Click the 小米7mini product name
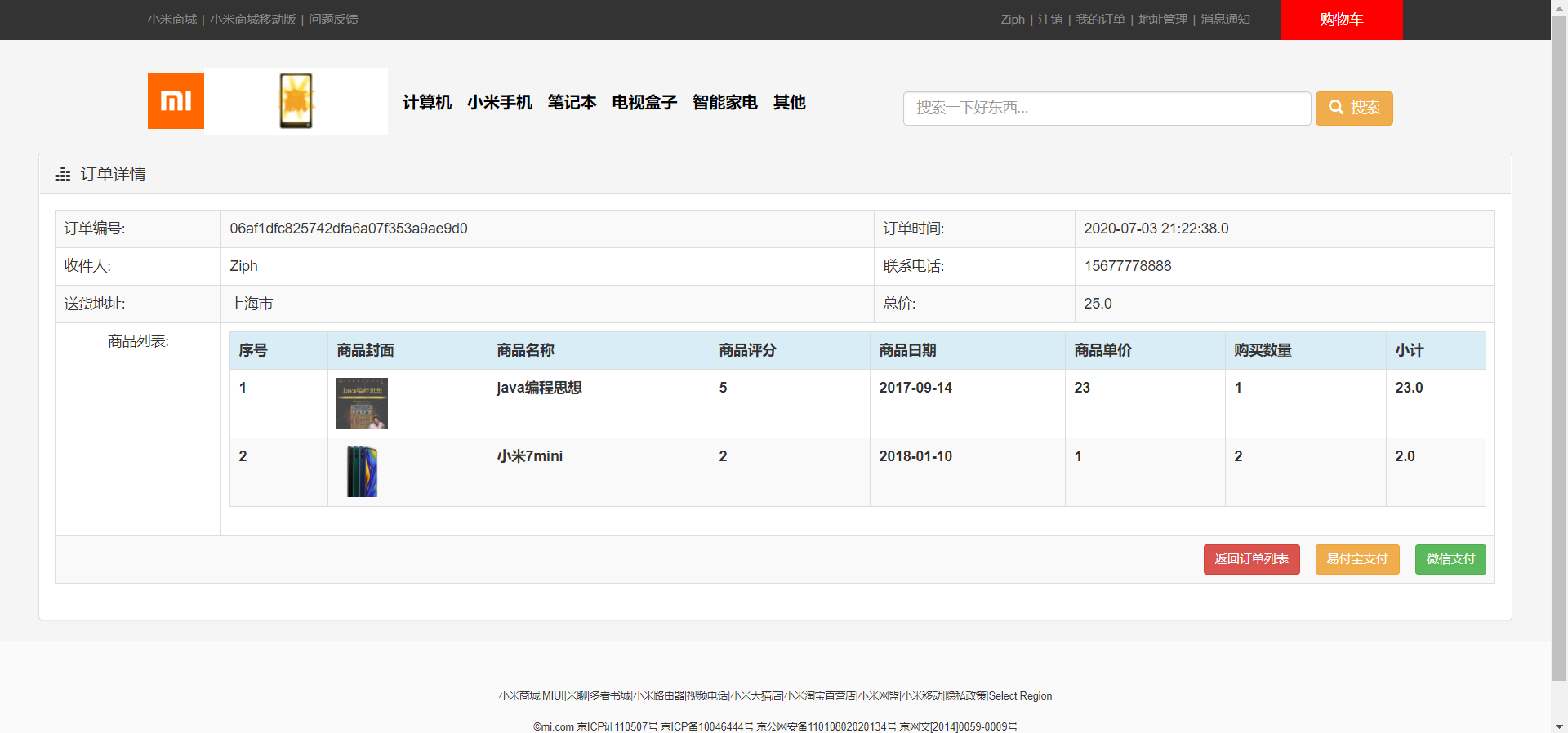Image resolution: width=1568 pixels, height=733 pixels. 530,456
